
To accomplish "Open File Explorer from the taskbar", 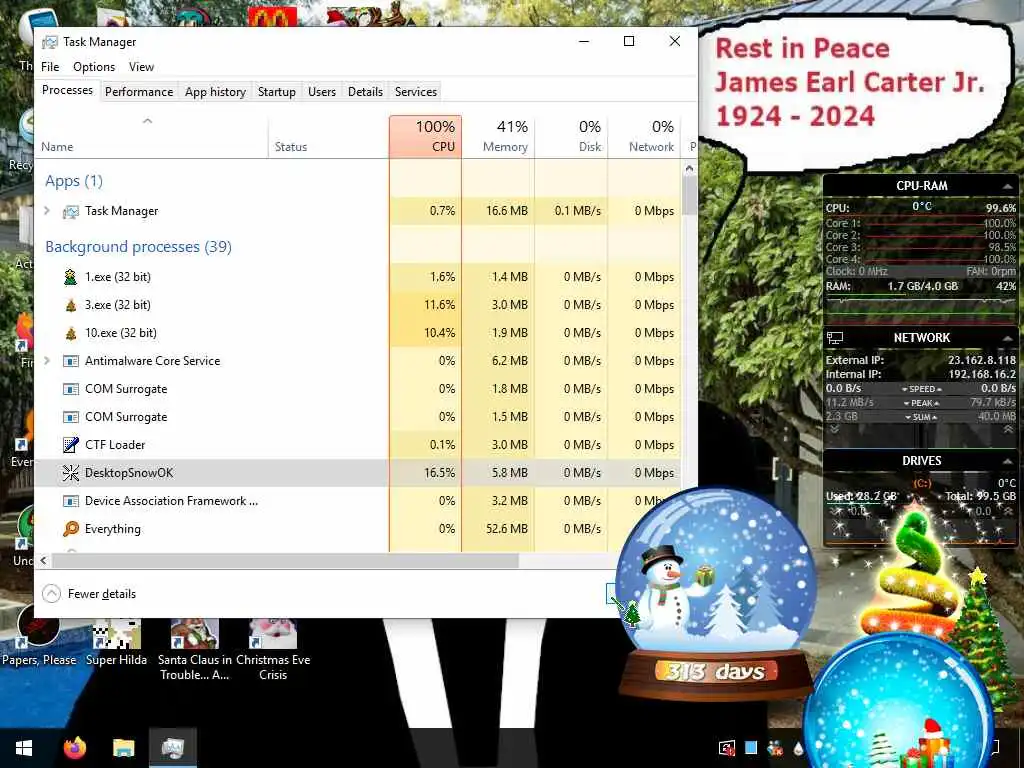I will pos(123,748).
